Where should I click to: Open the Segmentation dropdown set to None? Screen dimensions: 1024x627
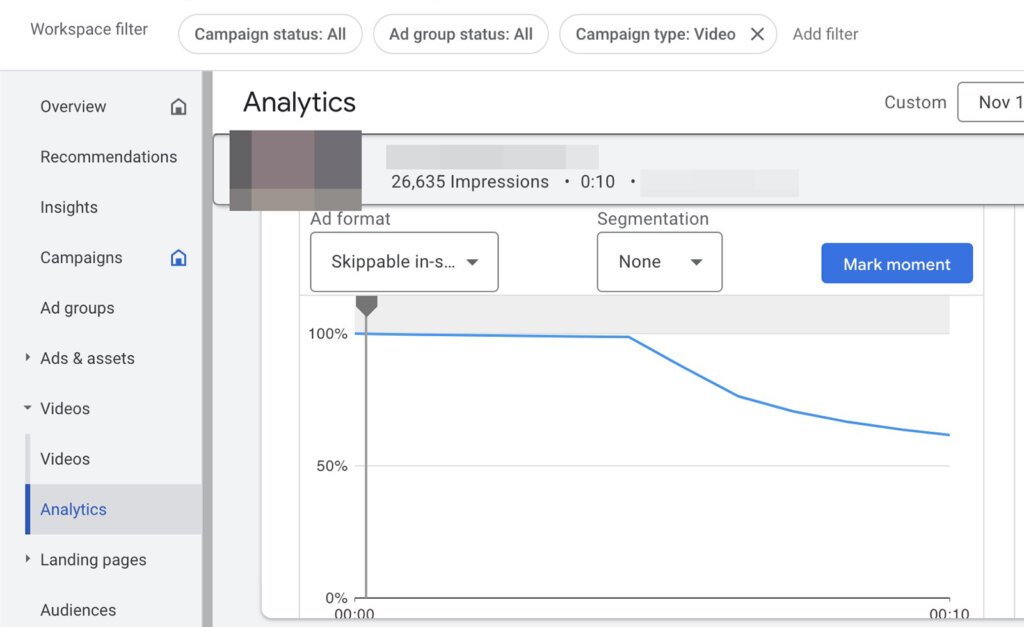click(659, 262)
